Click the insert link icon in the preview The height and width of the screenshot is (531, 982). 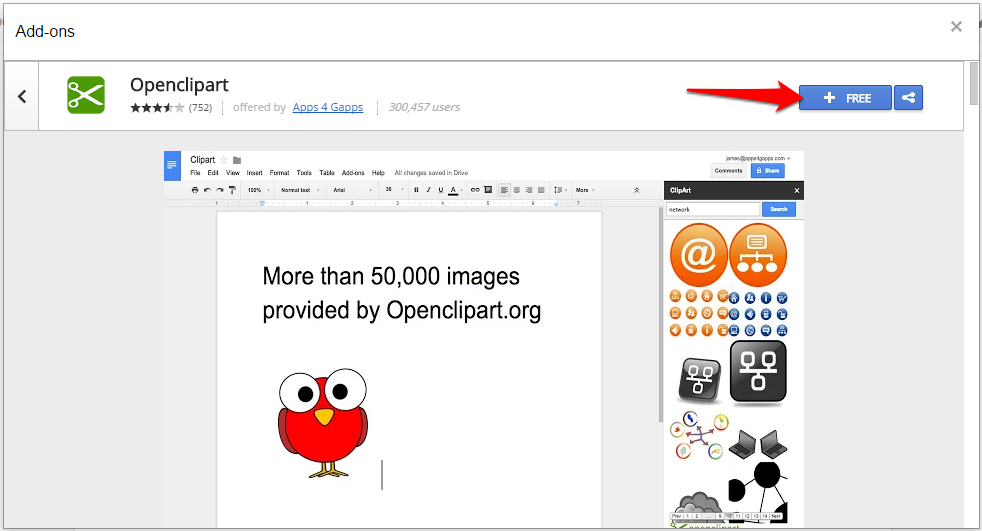coord(475,190)
